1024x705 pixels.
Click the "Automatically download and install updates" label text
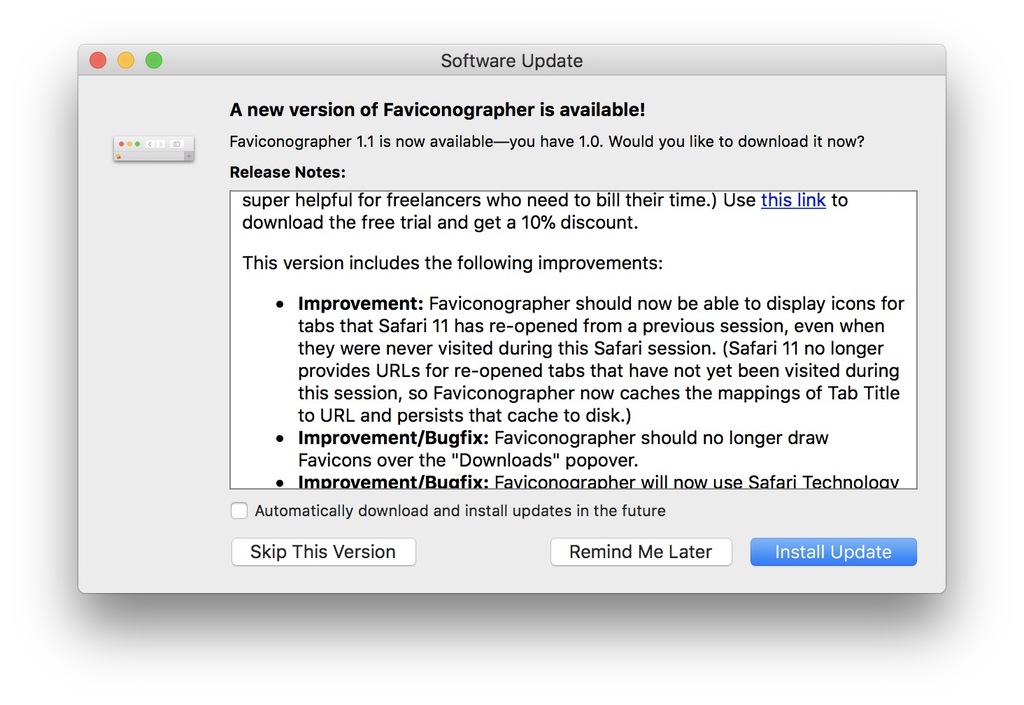pyautogui.click(x=460, y=511)
